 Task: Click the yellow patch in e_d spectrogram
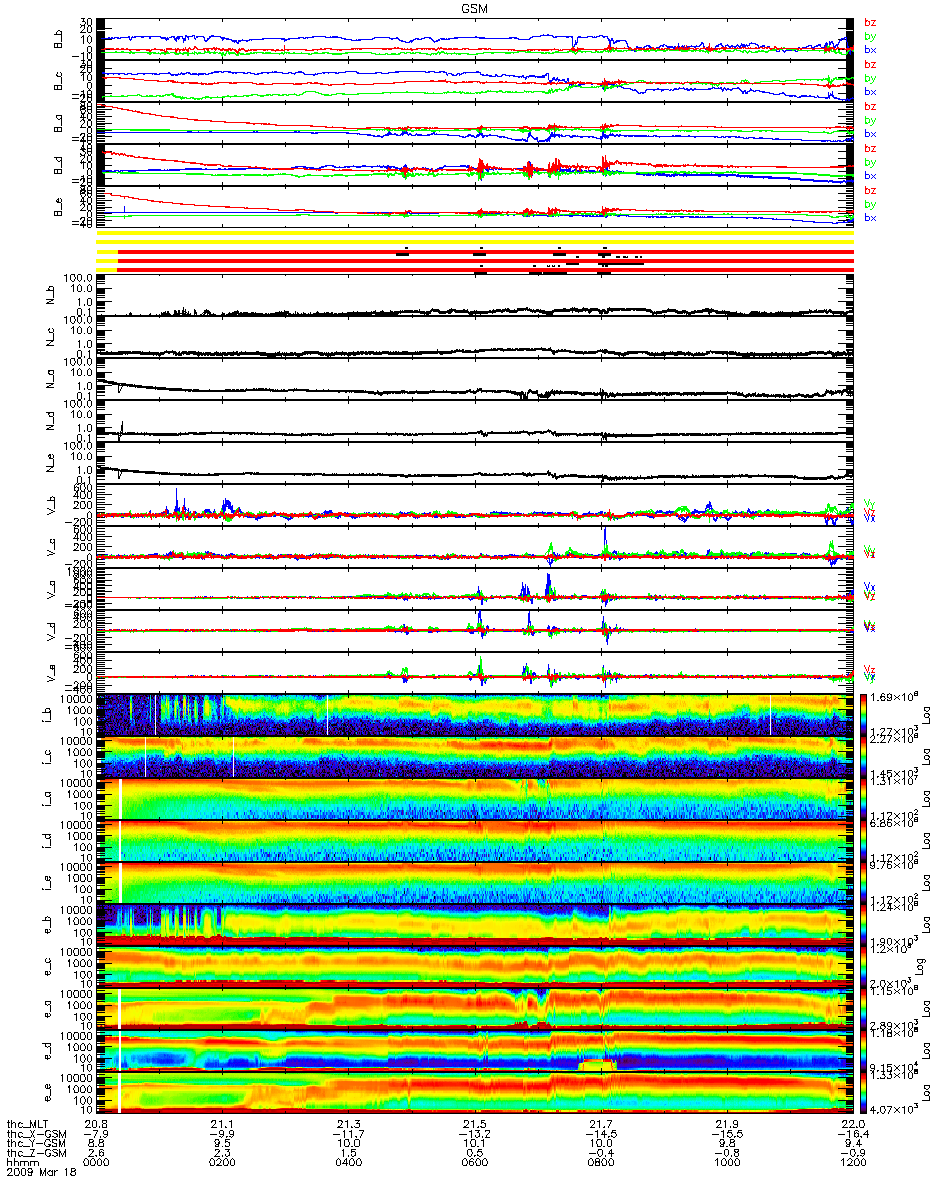pyautogui.click(x=598, y=1065)
